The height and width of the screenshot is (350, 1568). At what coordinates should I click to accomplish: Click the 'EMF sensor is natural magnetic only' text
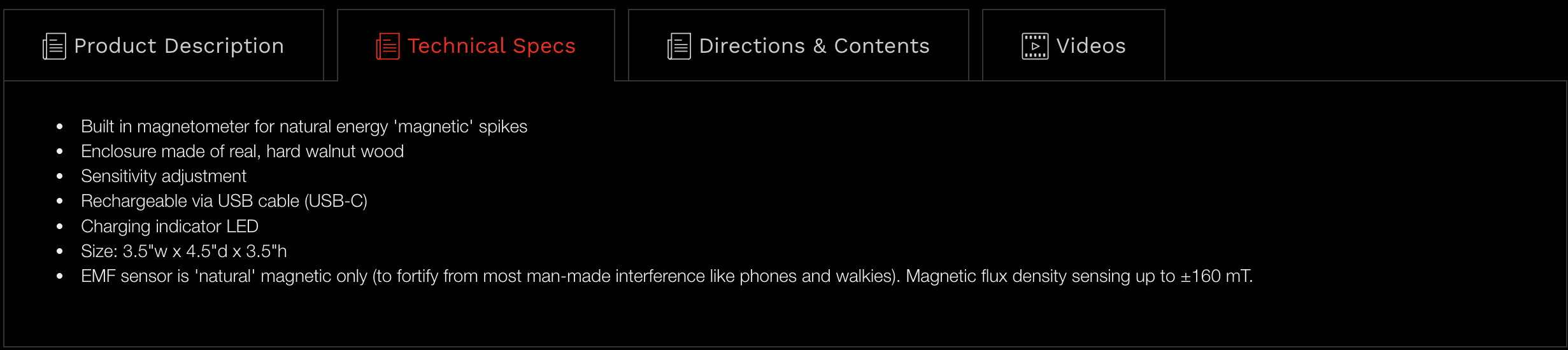pos(224,276)
